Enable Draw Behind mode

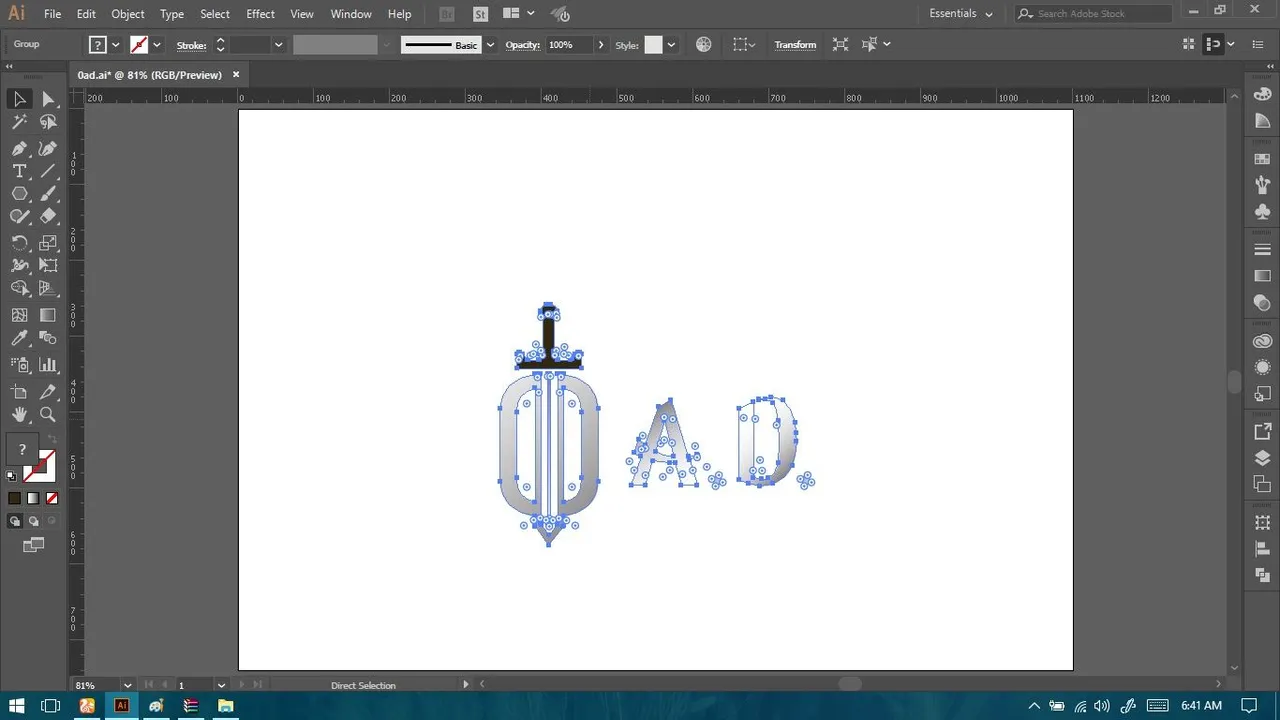tap(33, 521)
